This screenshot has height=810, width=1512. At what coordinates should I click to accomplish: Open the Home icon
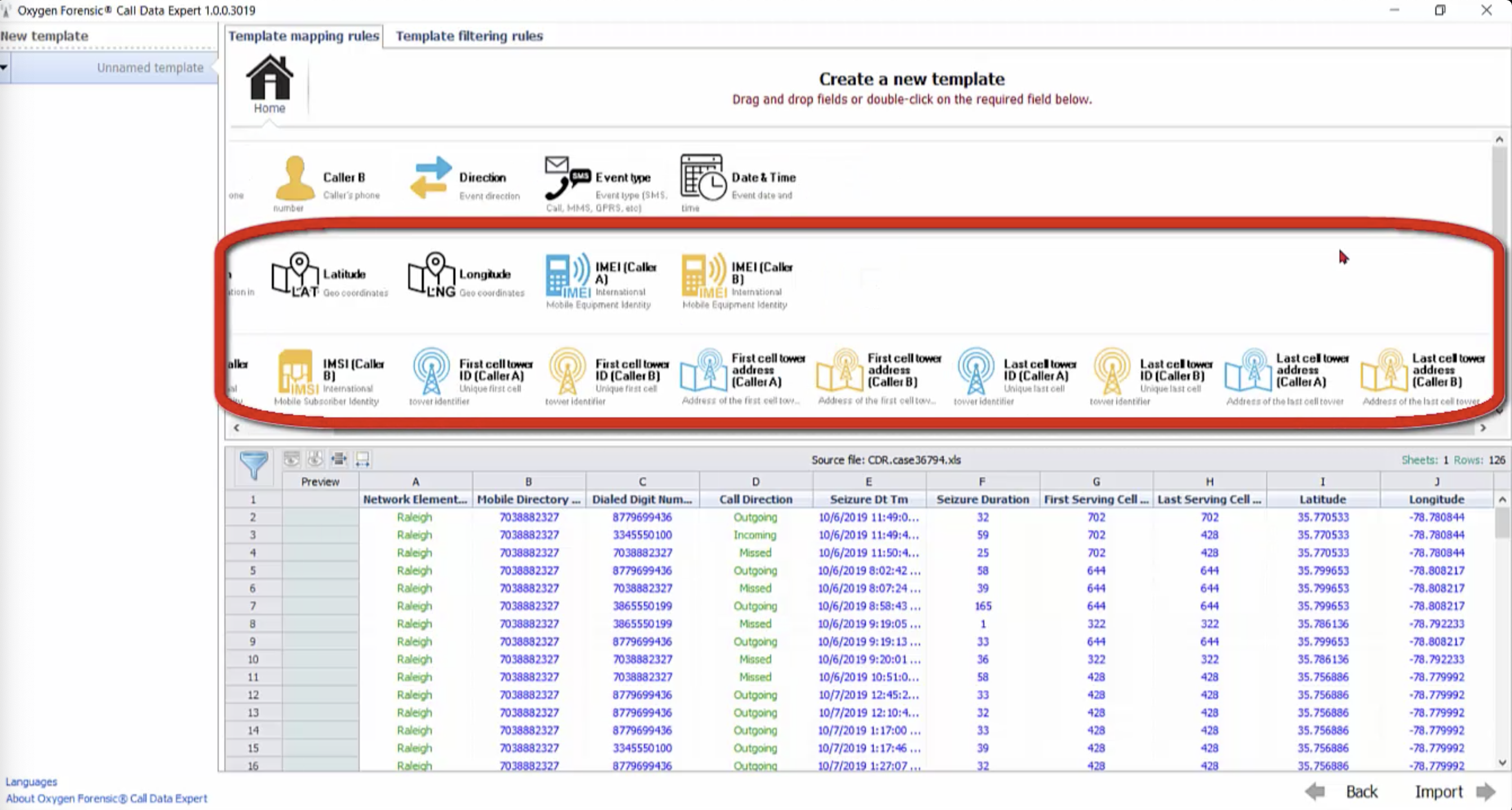269,84
